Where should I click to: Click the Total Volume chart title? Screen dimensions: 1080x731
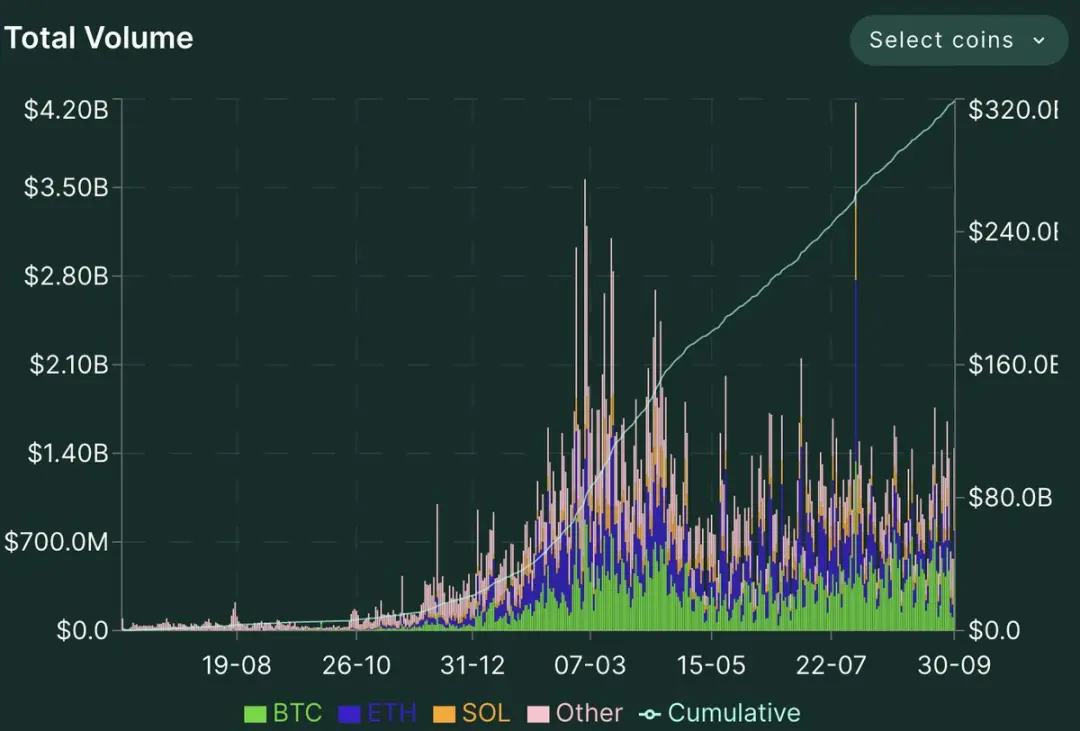point(98,38)
